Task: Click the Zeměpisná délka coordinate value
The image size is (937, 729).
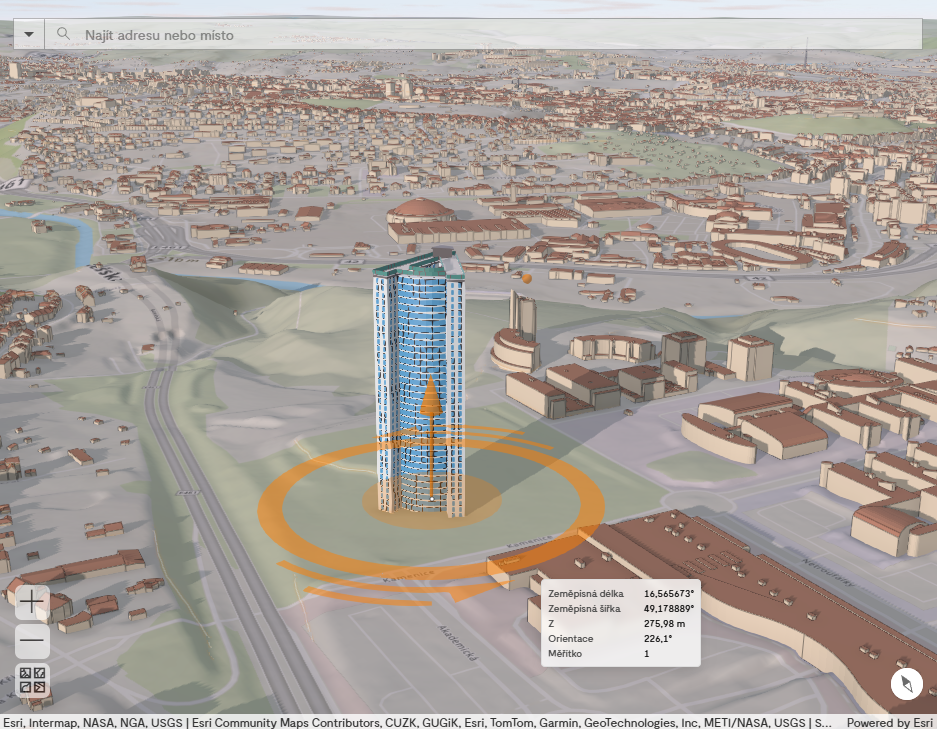Action: pyautogui.click(x=668, y=593)
